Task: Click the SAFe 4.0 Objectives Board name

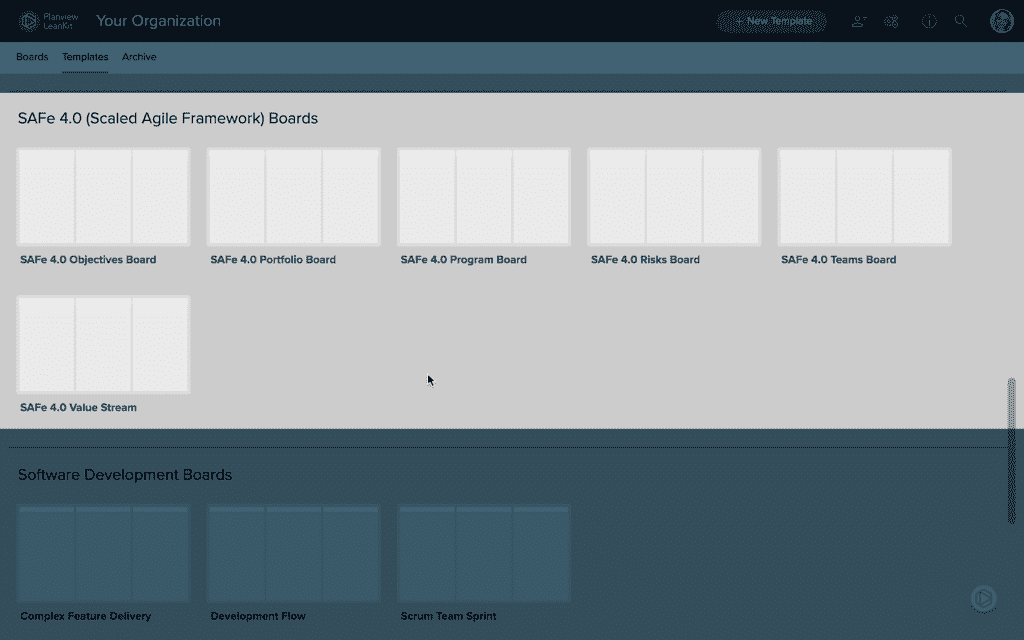Action: click(88, 259)
